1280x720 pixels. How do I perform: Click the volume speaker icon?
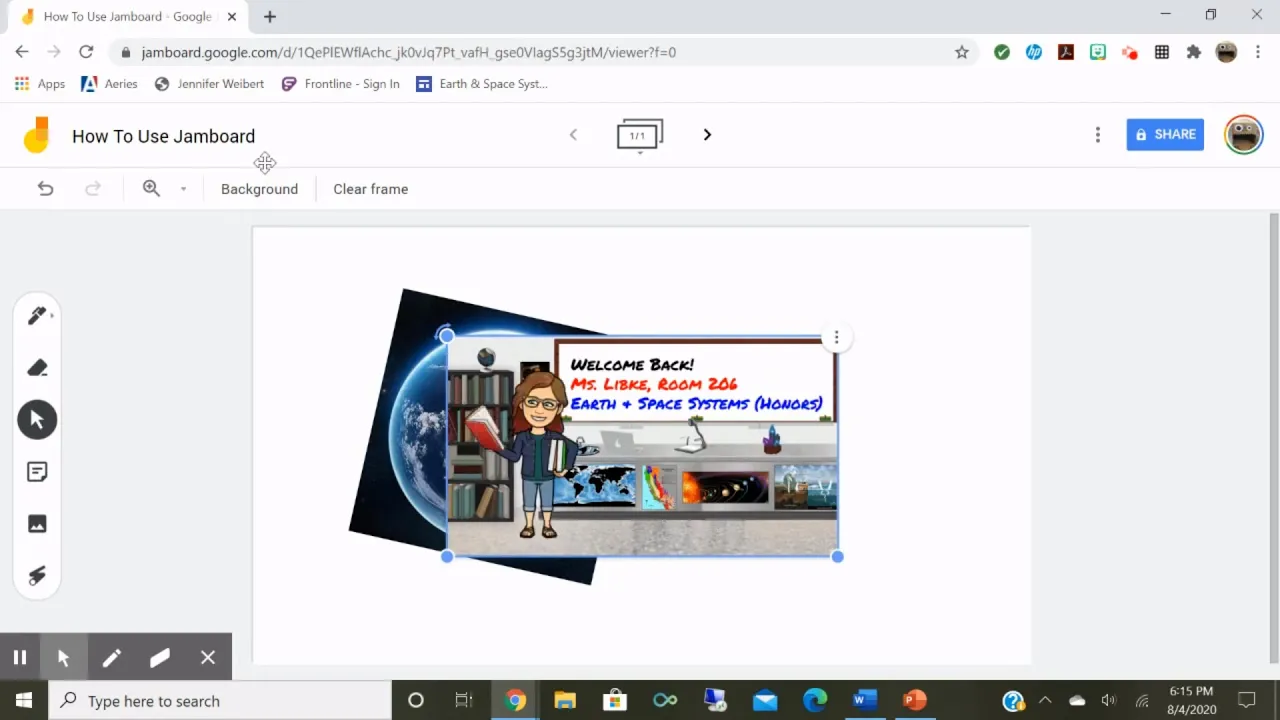click(x=1108, y=700)
